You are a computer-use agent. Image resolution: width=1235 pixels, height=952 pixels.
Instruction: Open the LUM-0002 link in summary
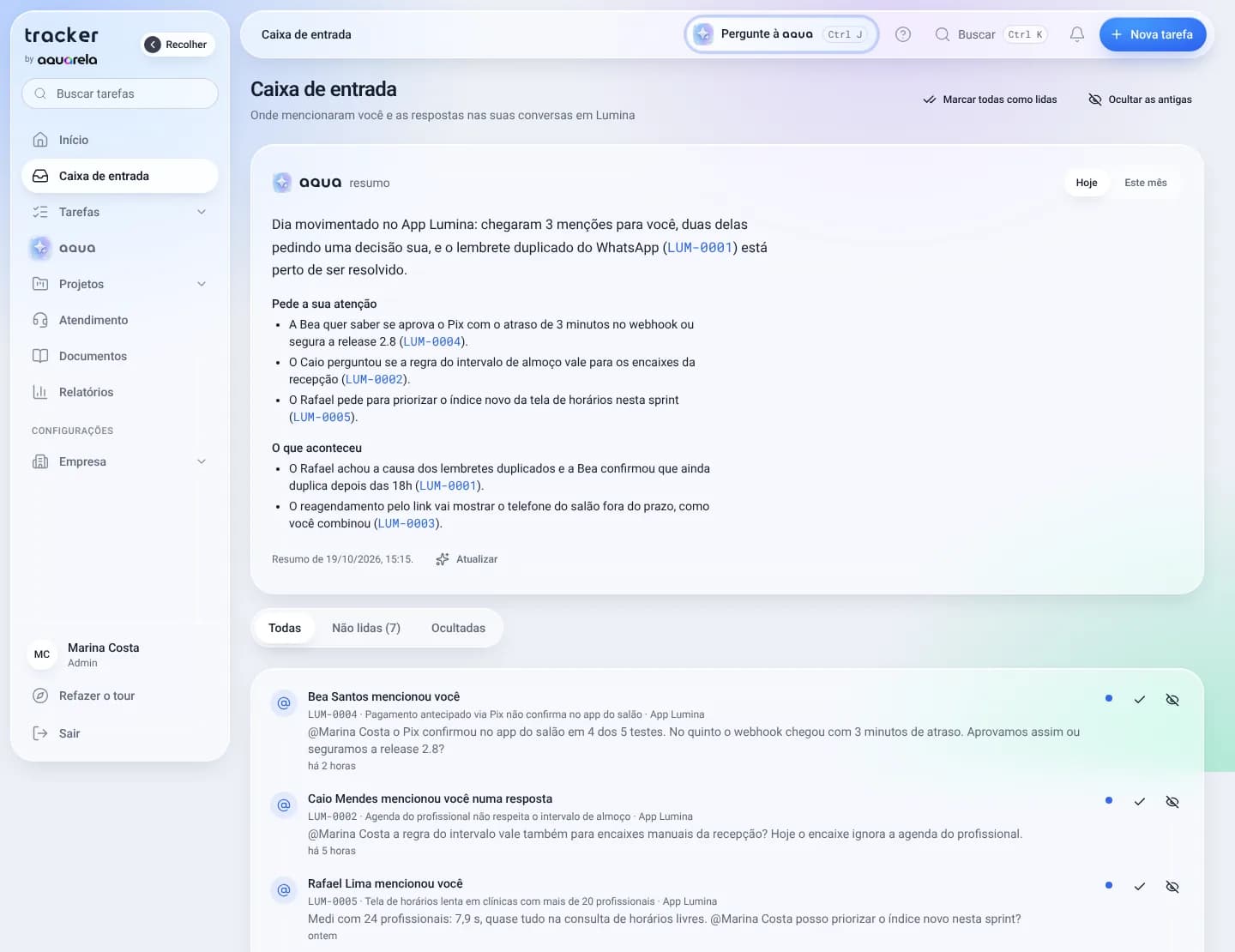[375, 379]
